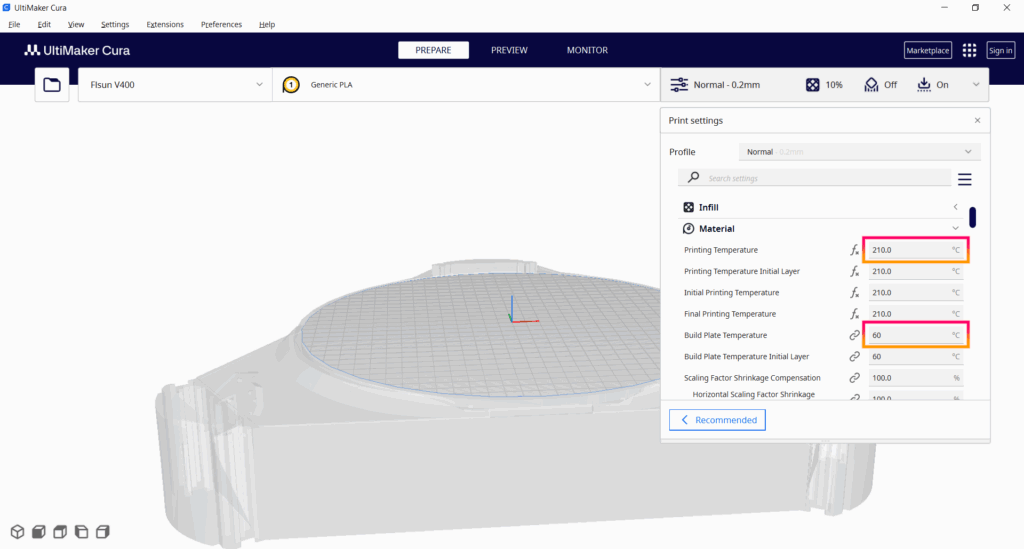Click link icon for Build Plate Temperature Initial Layer
Screen dimensions: 1024x549
(x=854, y=356)
